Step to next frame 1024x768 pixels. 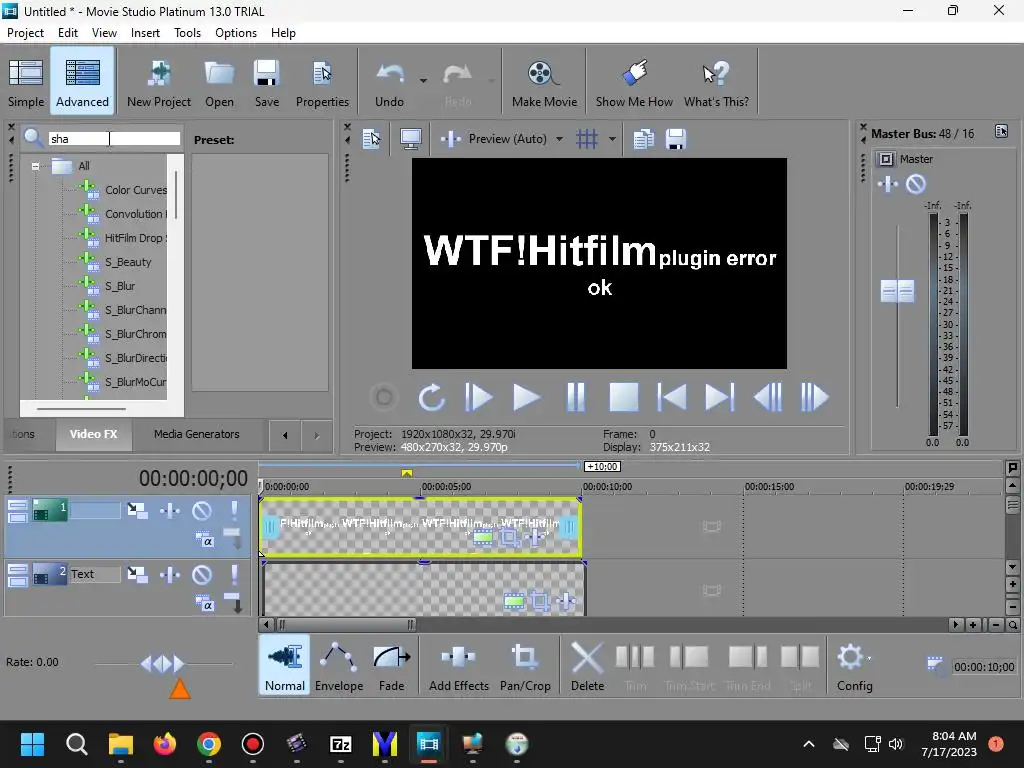pos(814,397)
